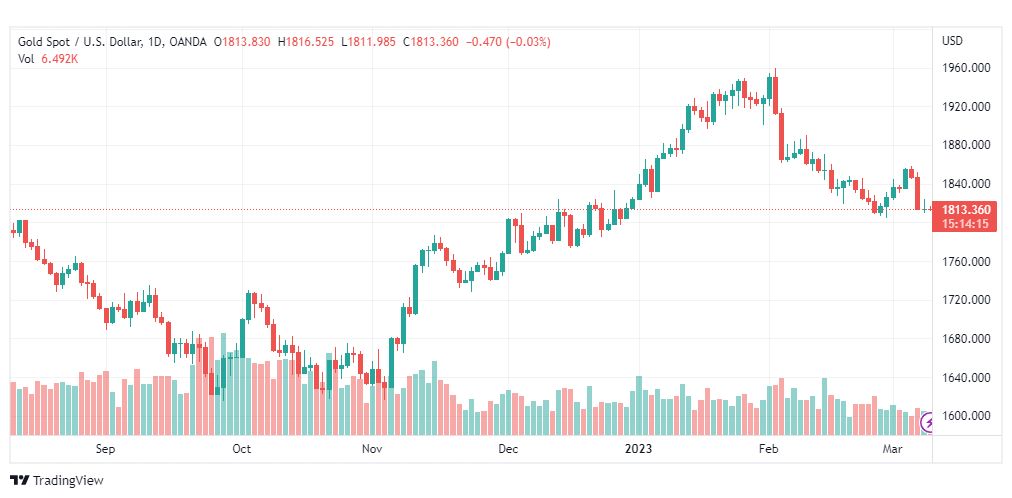
Task: Open the USD currency selector
Action: click(x=952, y=41)
